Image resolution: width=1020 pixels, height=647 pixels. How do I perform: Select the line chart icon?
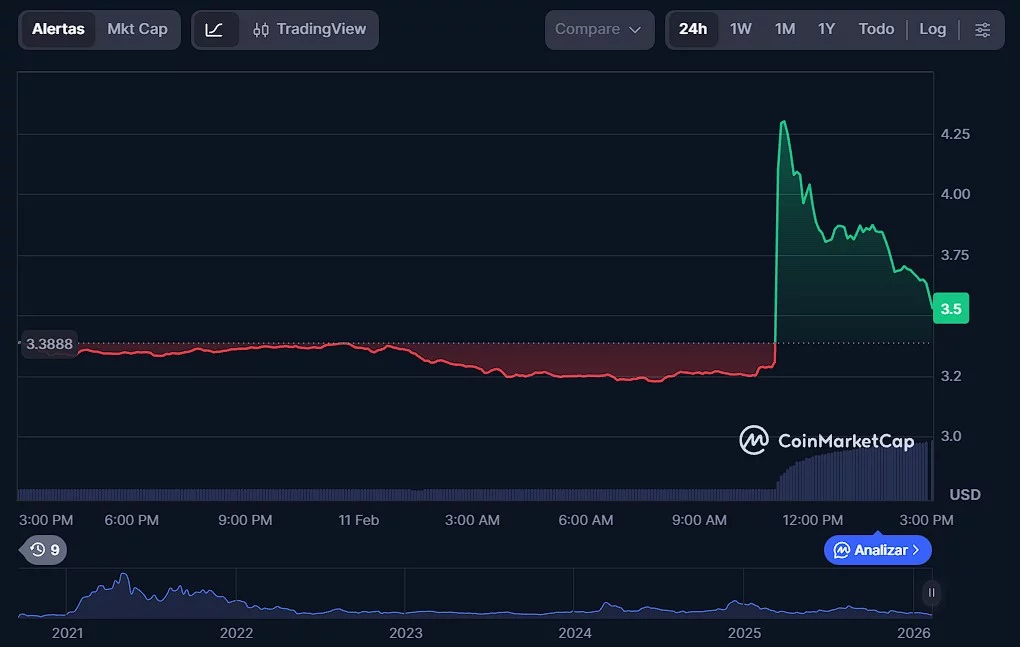(214, 30)
